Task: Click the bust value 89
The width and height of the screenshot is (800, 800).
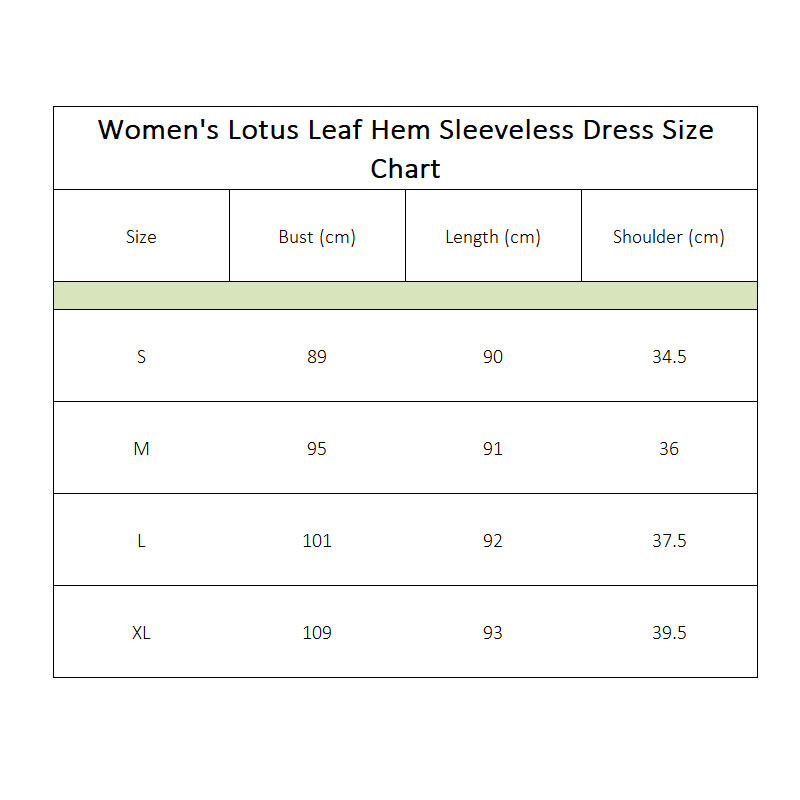Action: 317,356
